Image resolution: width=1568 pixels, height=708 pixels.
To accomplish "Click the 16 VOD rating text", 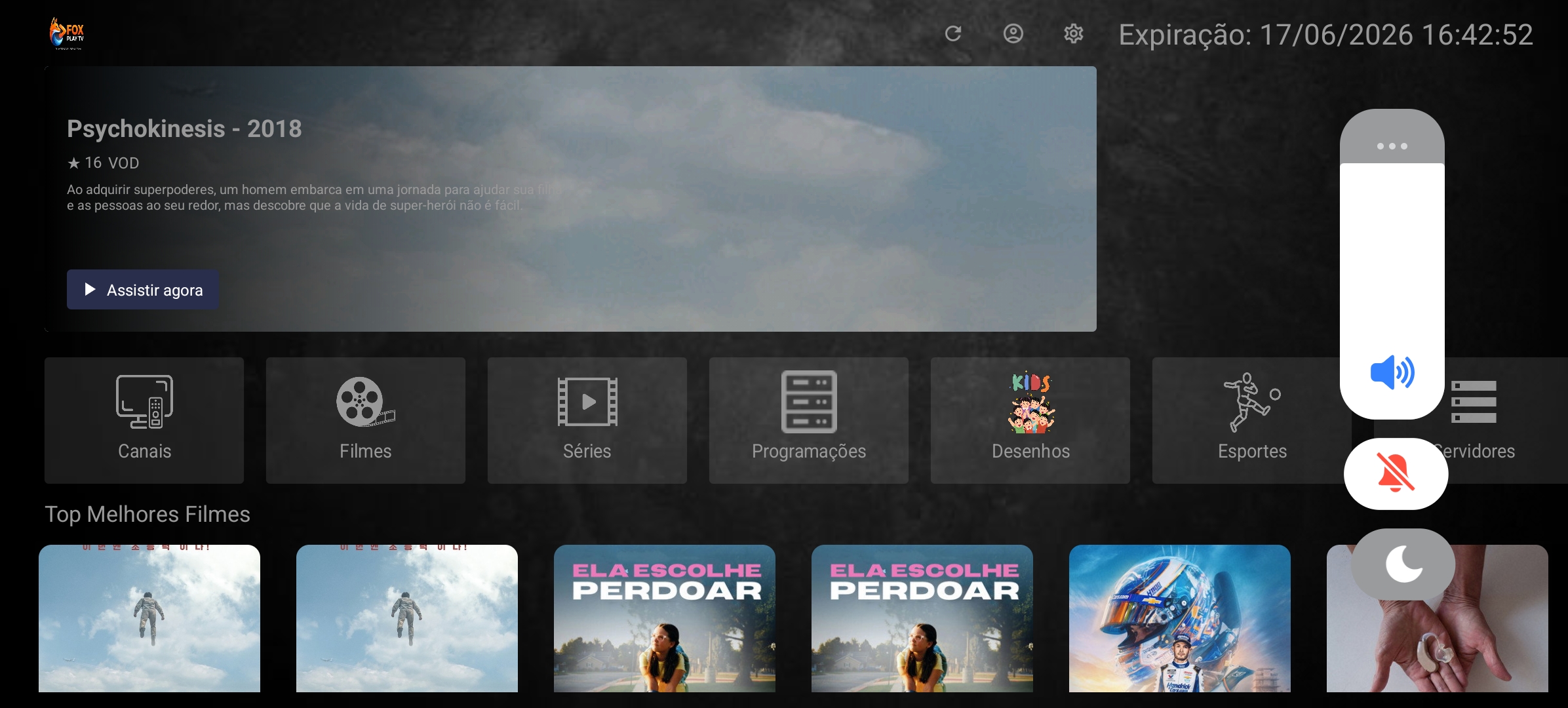I will point(104,163).
